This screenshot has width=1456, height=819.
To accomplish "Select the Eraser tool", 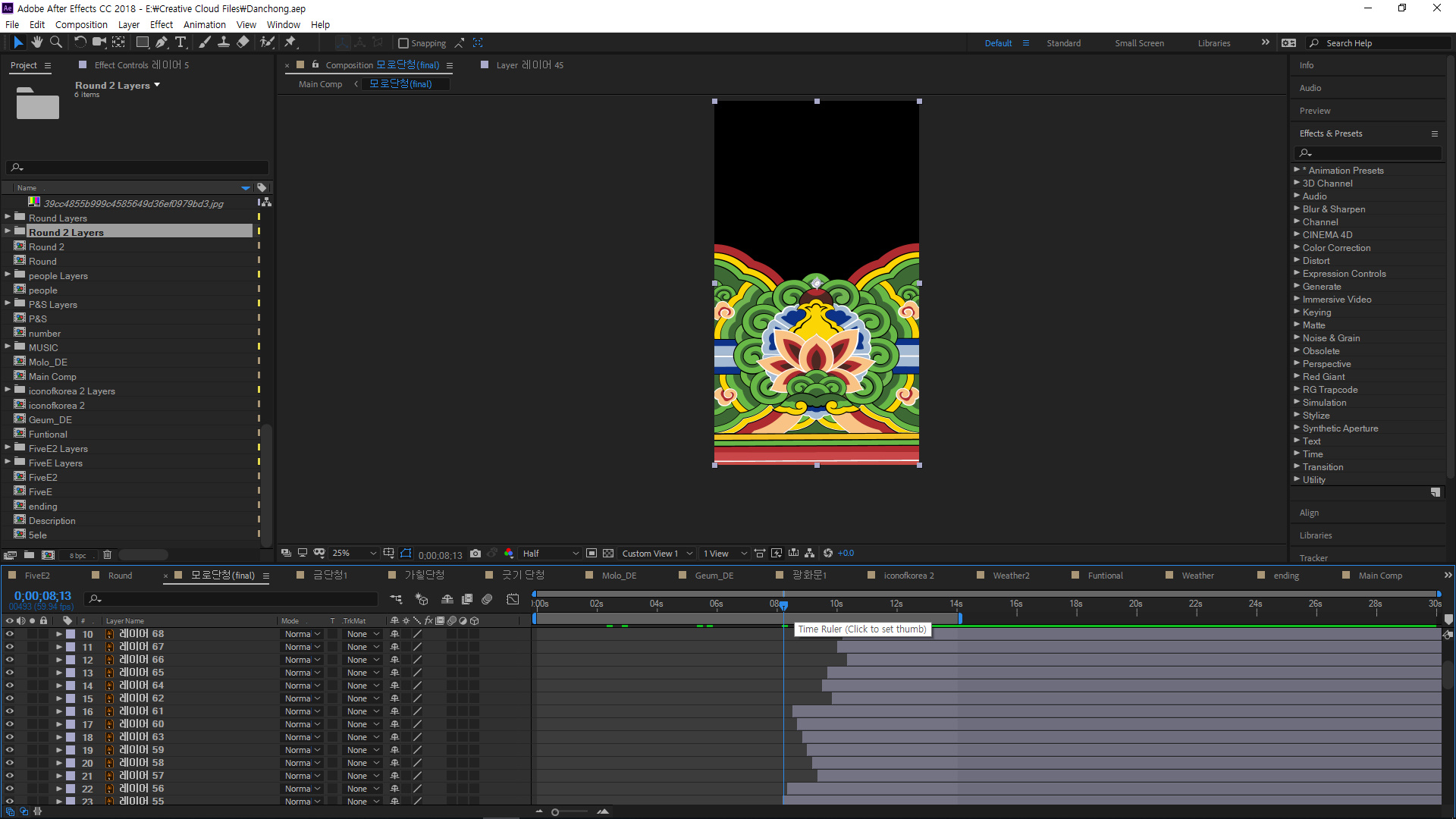I will click(x=243, y=42).
